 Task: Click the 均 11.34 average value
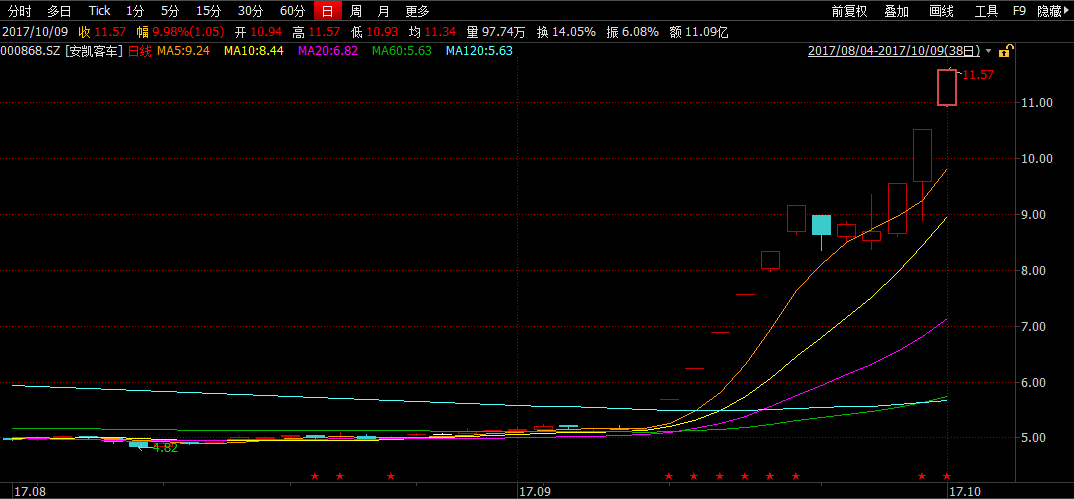click(x=432, y=31)
